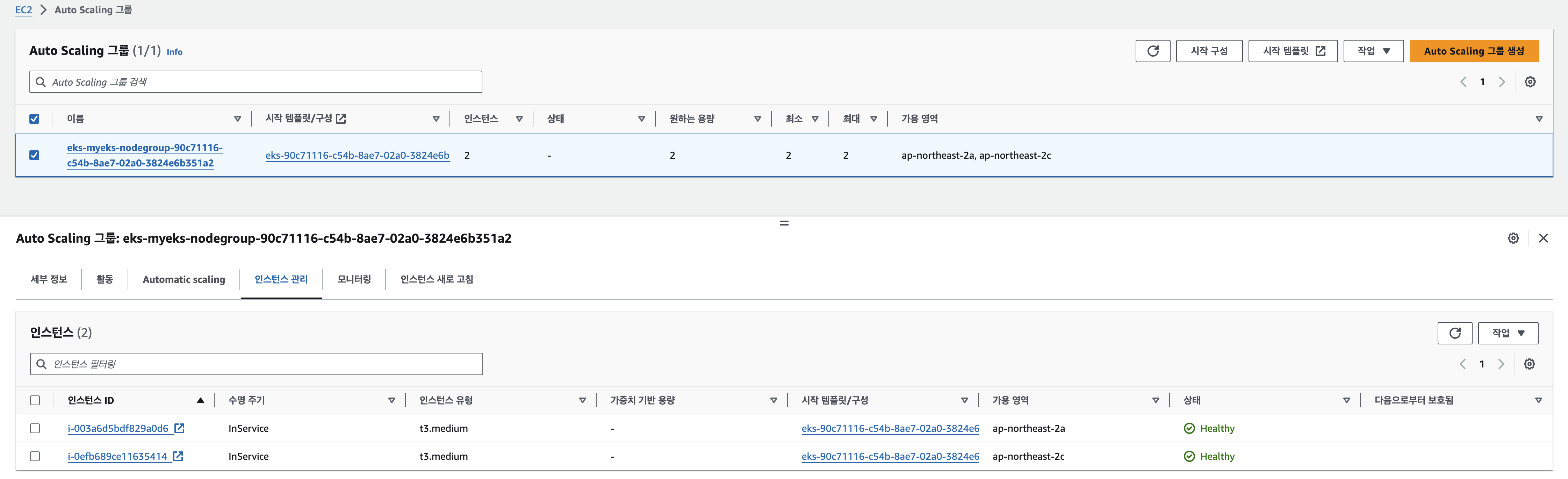Select instance i-003a6d5bdf829a0d6 checkbox
The height and width of the screenshot is (479, 1568).
(x=35, y=429)
